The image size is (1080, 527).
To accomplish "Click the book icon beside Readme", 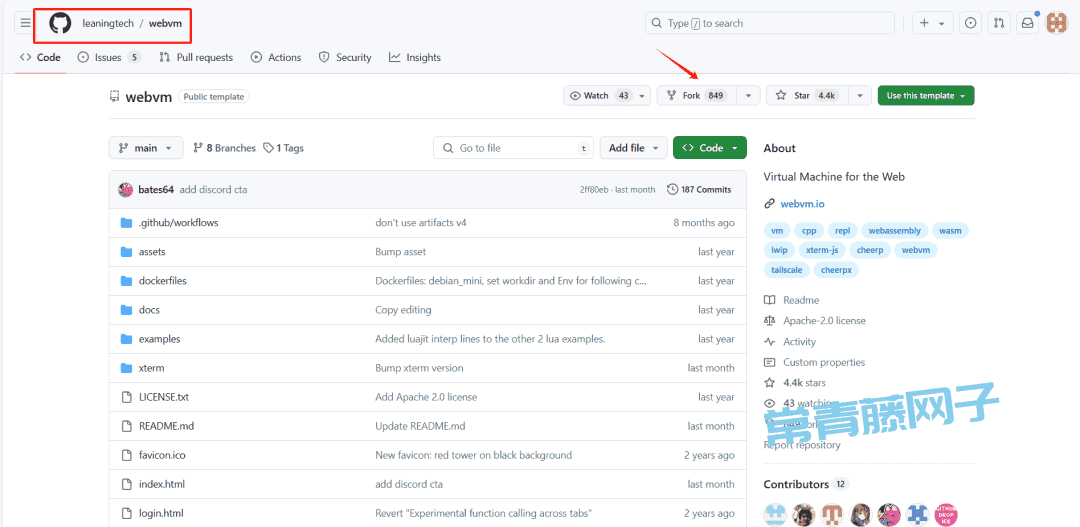I will [x=769, y=300].
